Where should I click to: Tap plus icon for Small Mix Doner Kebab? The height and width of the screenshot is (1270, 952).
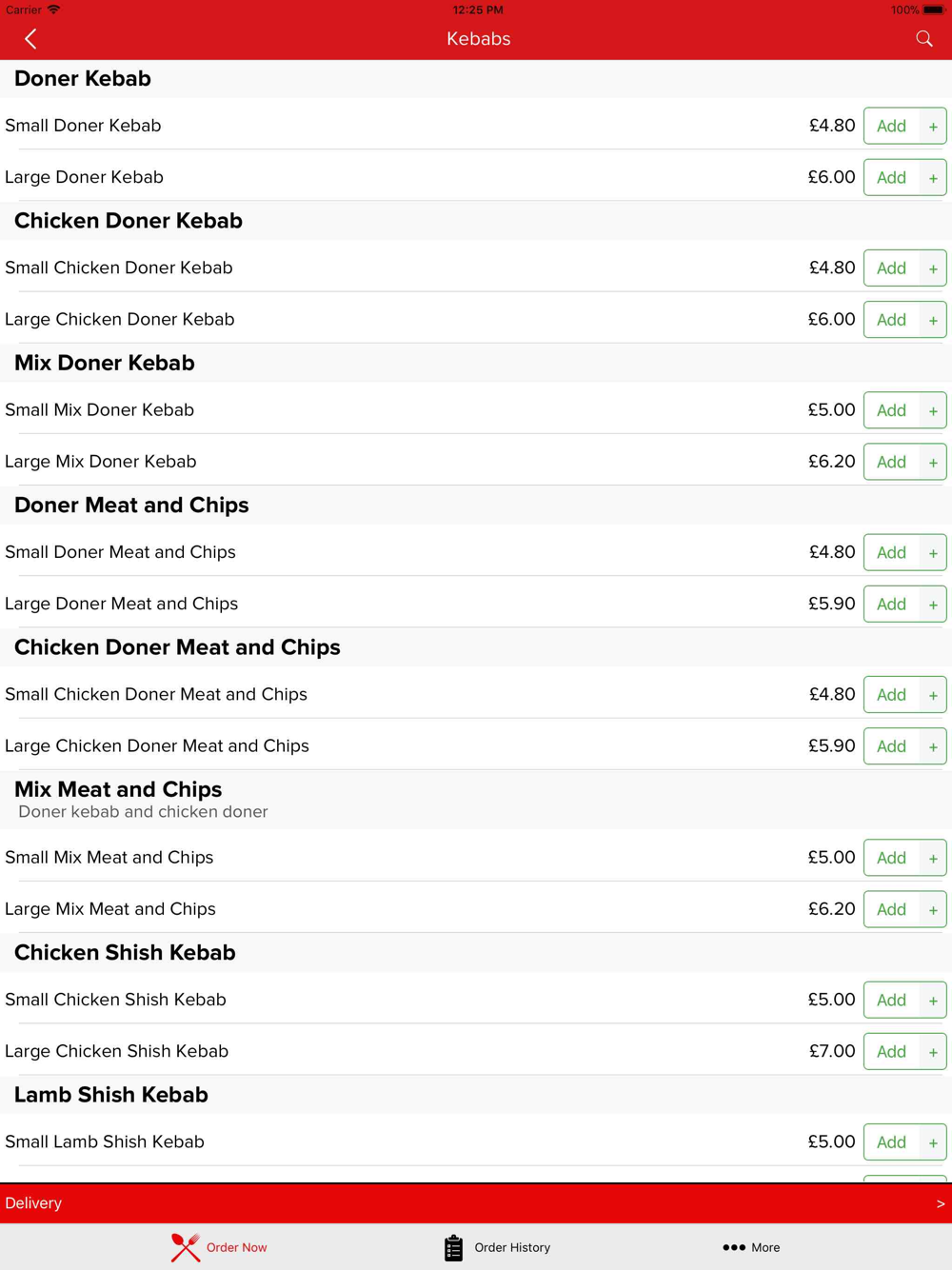click(933, 410)
